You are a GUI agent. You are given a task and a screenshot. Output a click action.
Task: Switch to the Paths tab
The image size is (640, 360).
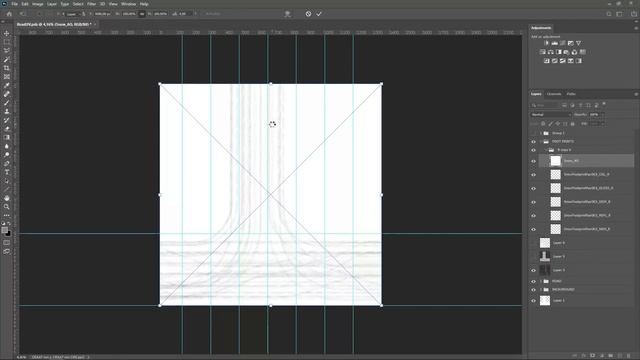click(571, 94)
